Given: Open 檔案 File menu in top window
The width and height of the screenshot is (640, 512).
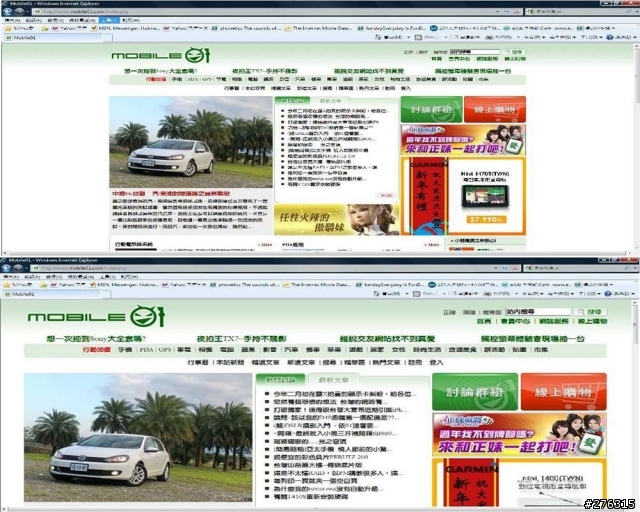Looking at the screenshot, I should click(x=11, y=20).
